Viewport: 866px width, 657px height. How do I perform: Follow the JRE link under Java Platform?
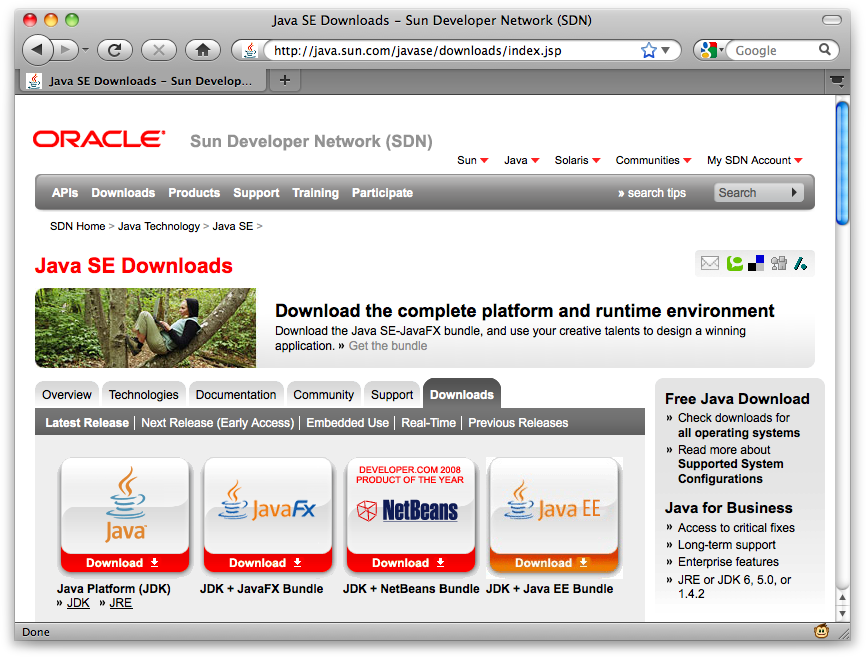point(120,603)
